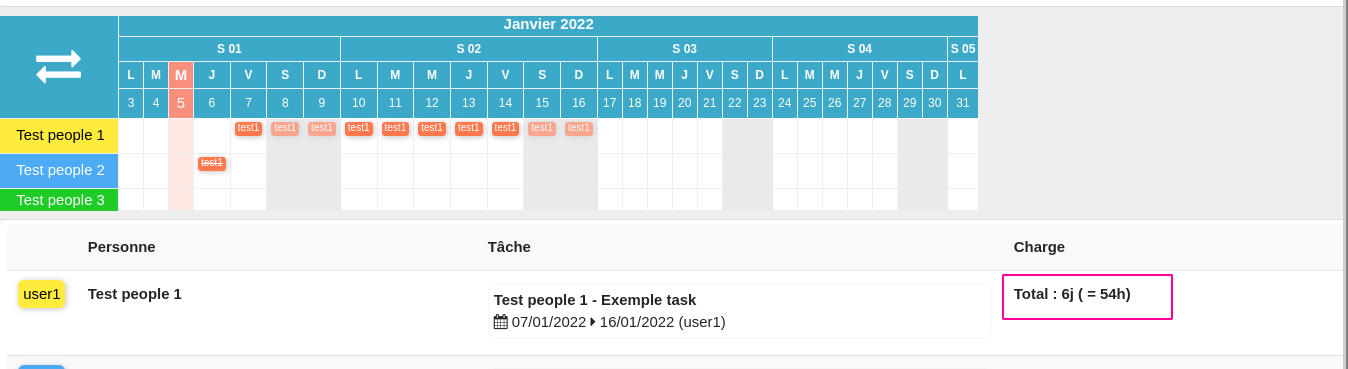
Task: Click the Total : 6j charge box
Action: click(x=1087, y=297)
